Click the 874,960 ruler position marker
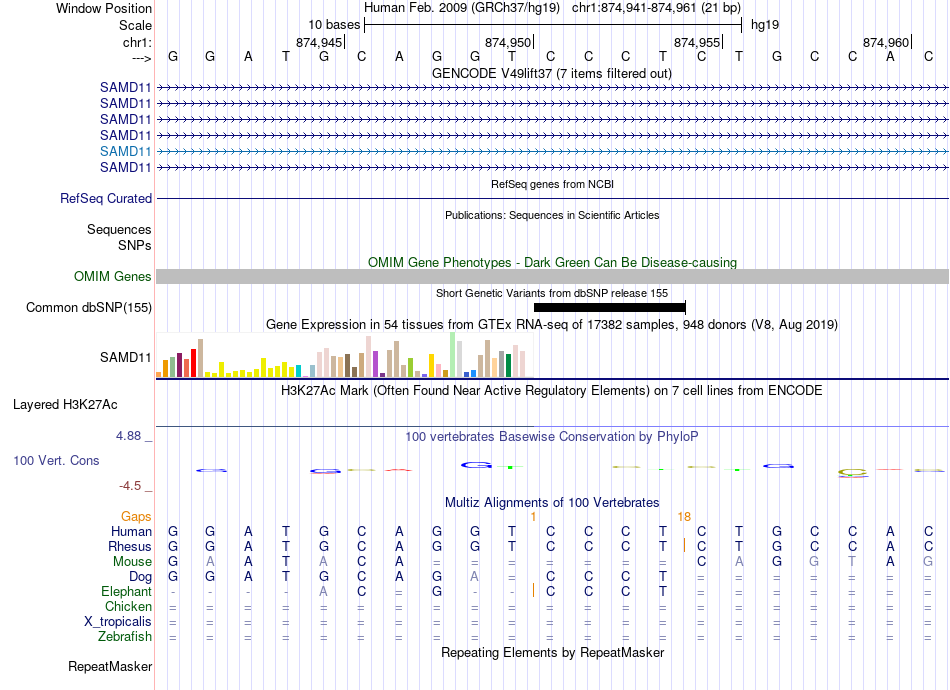This screenshot has height=690, width=950. (x=886, y=42)
